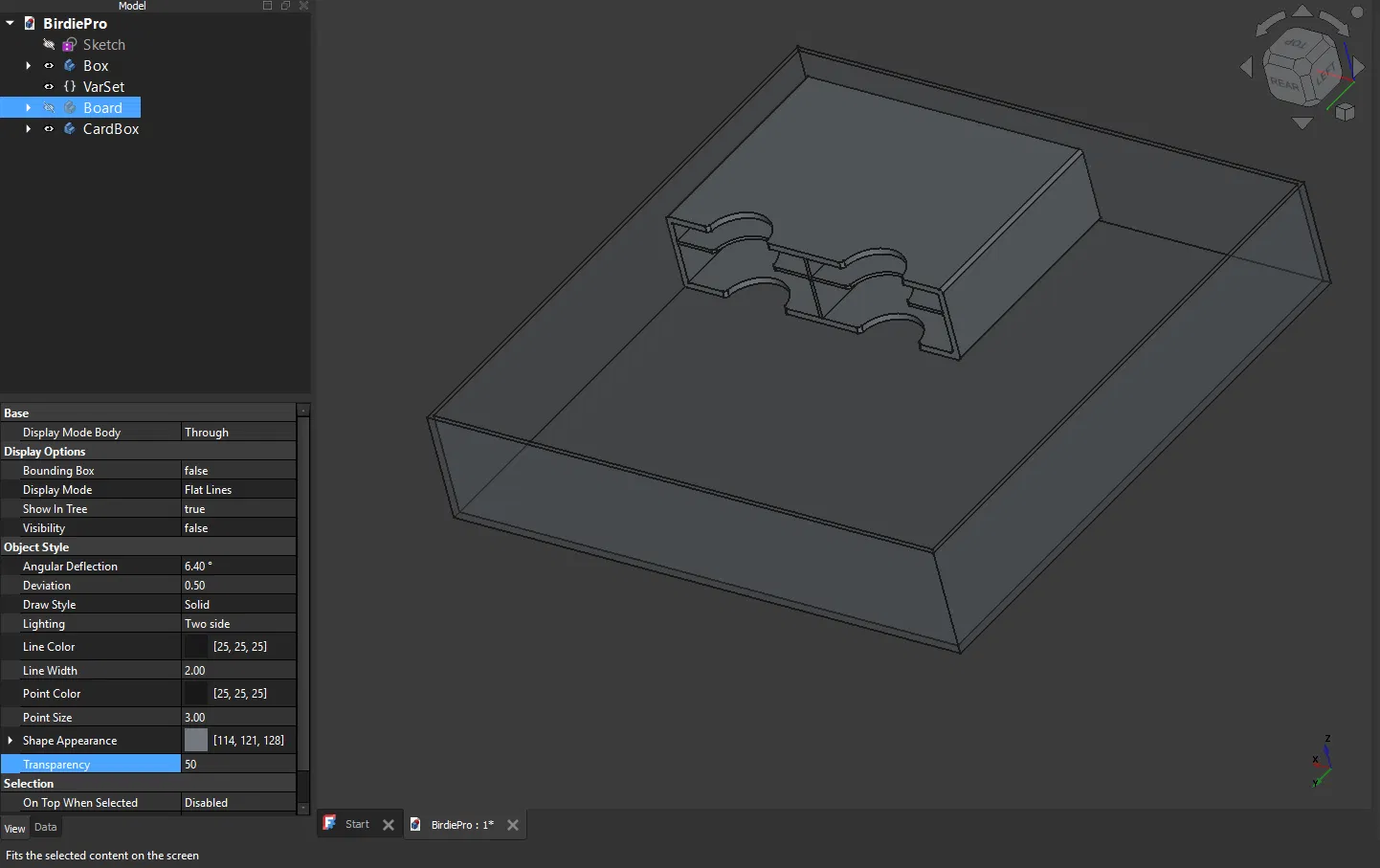Screen dimensions: 1380x868
Task: Close the Model panel
Action: 303,6
